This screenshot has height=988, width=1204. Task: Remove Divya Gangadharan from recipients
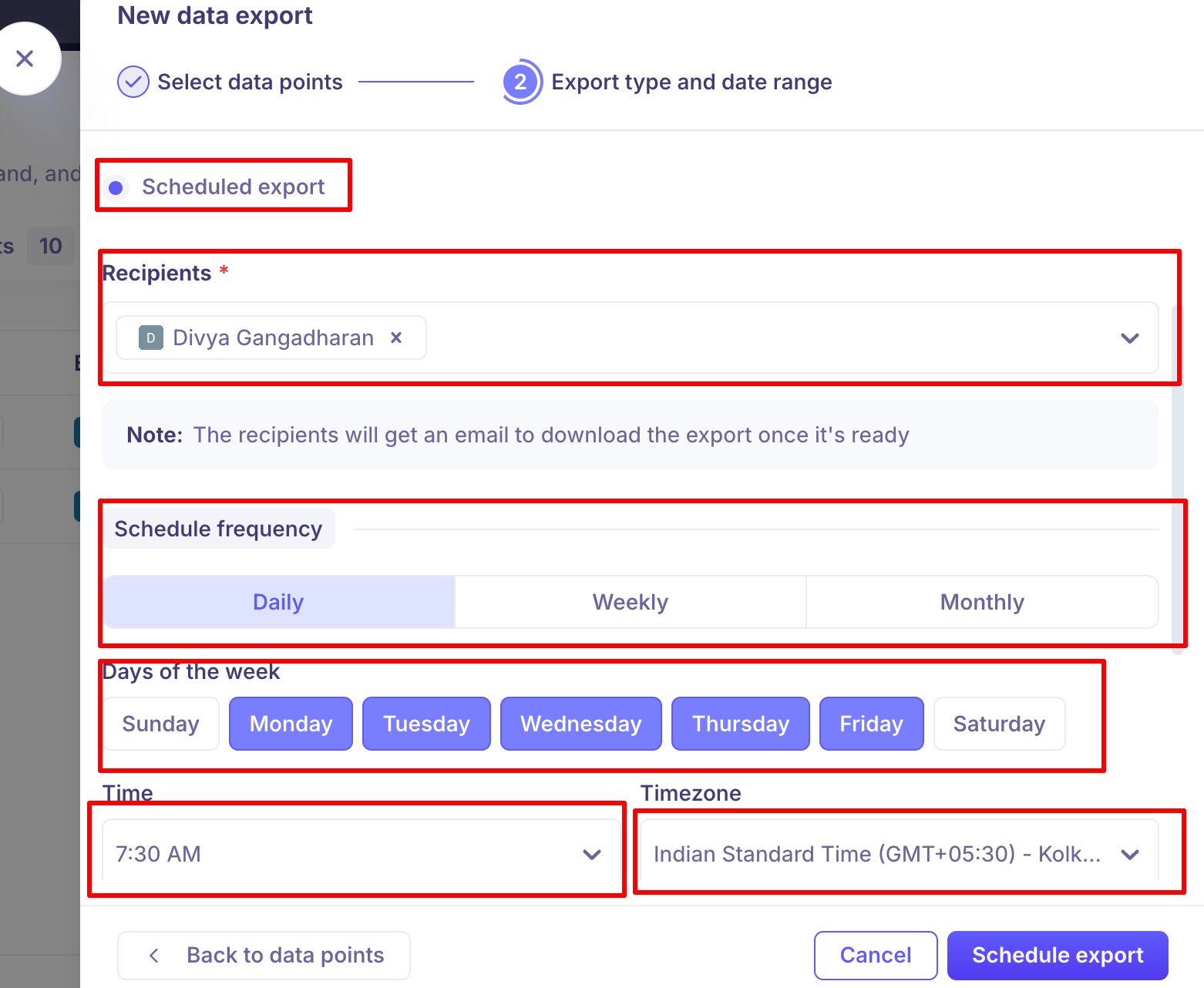pos(396,338)
